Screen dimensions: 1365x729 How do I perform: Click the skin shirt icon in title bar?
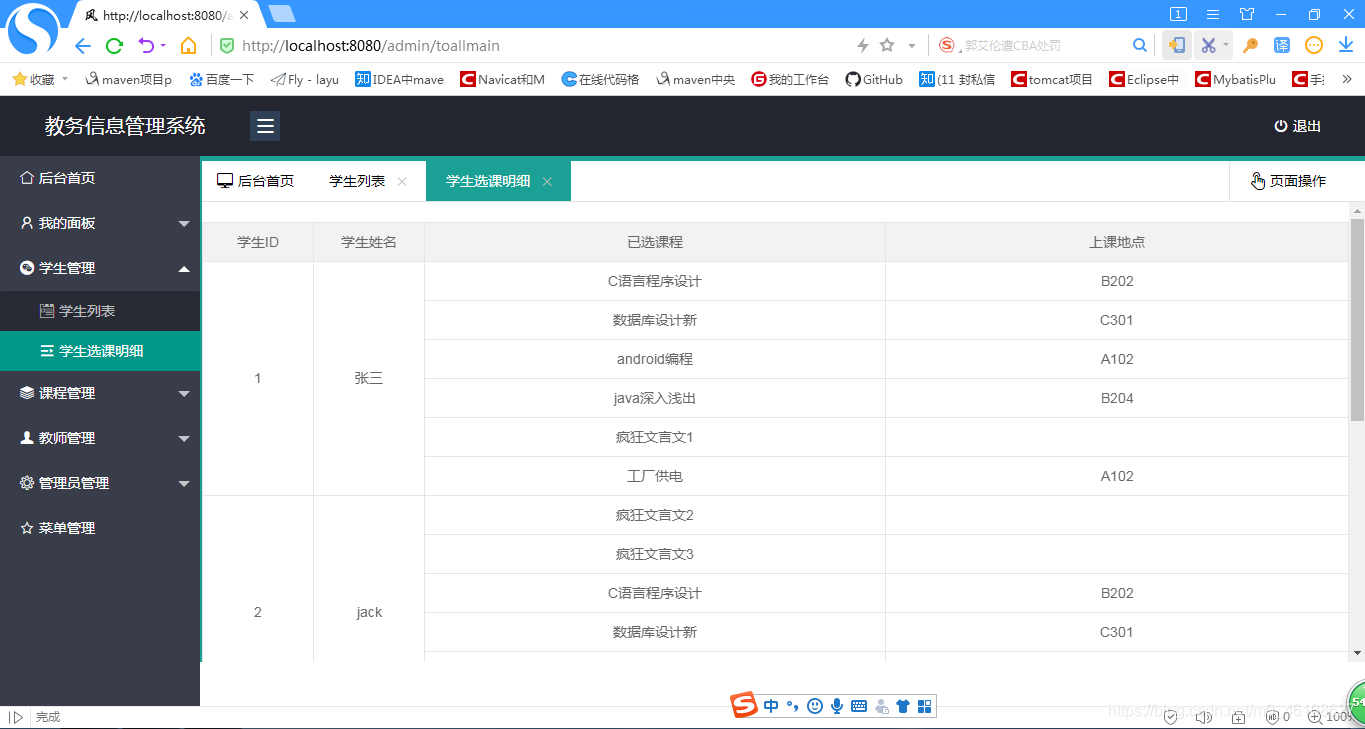[1247, 14]
